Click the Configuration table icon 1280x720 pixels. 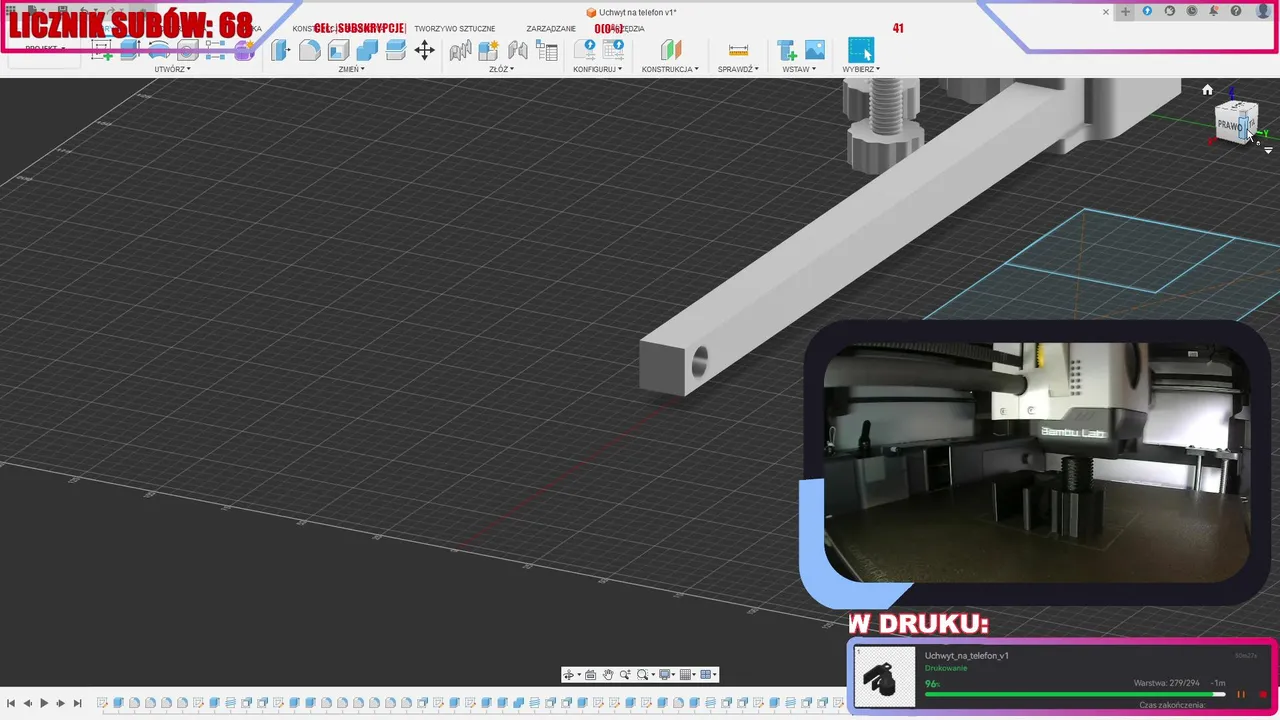point(613,50)
